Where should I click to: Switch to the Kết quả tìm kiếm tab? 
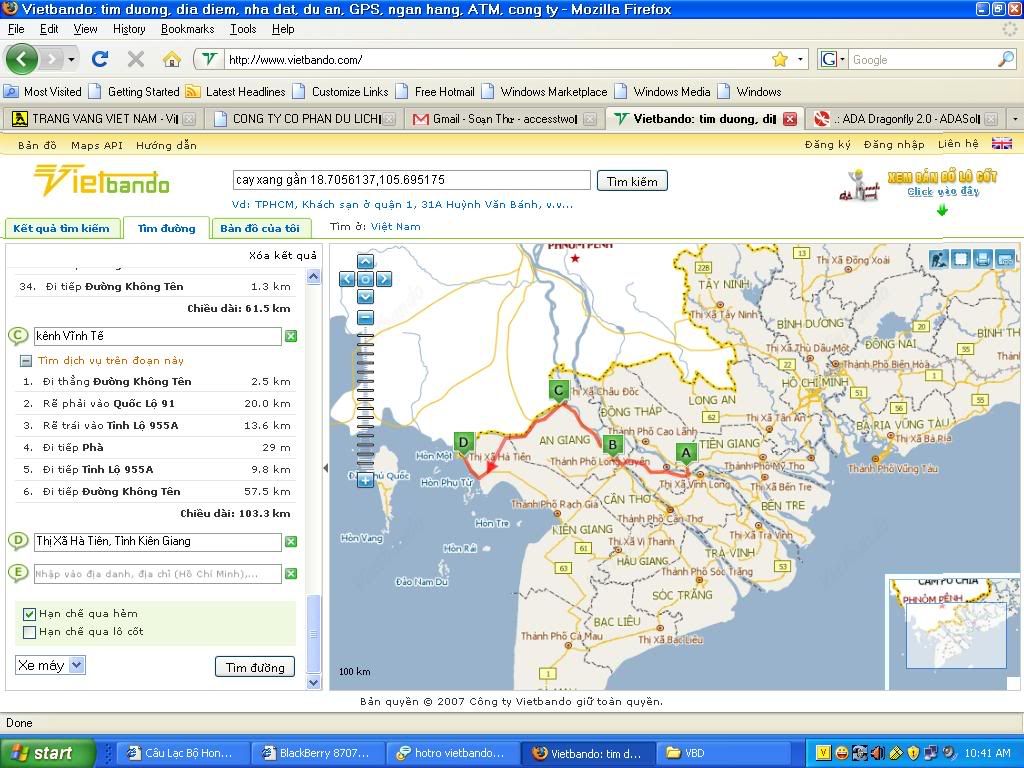point(62,229)
